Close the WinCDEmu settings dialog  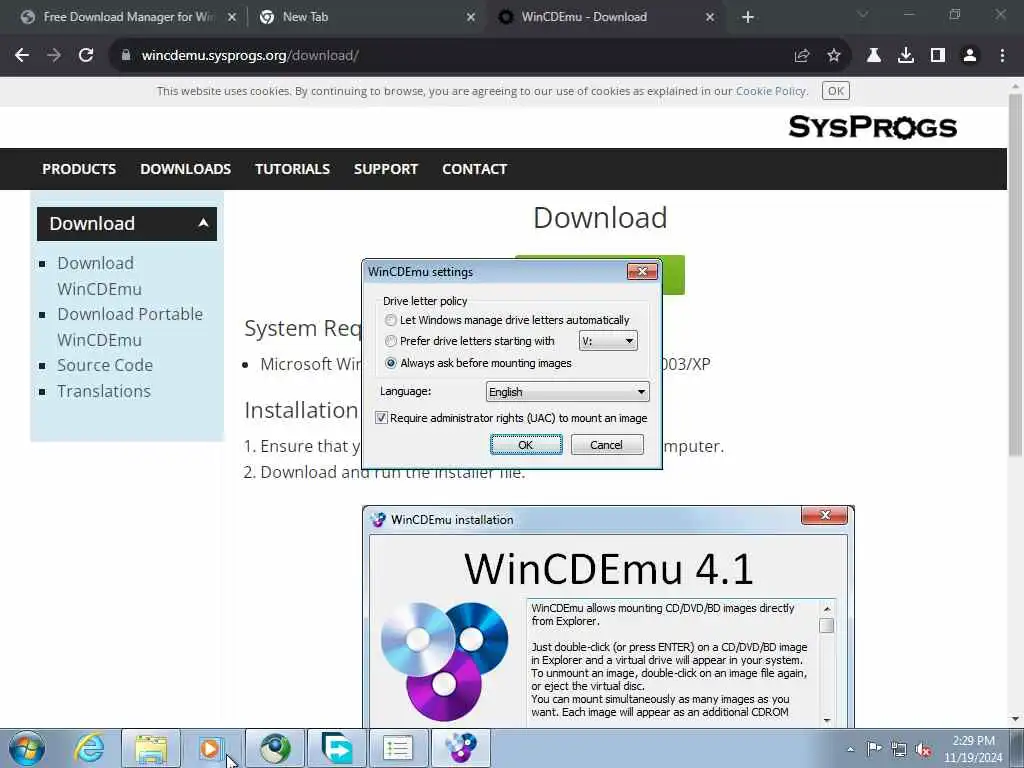[641, 272]
